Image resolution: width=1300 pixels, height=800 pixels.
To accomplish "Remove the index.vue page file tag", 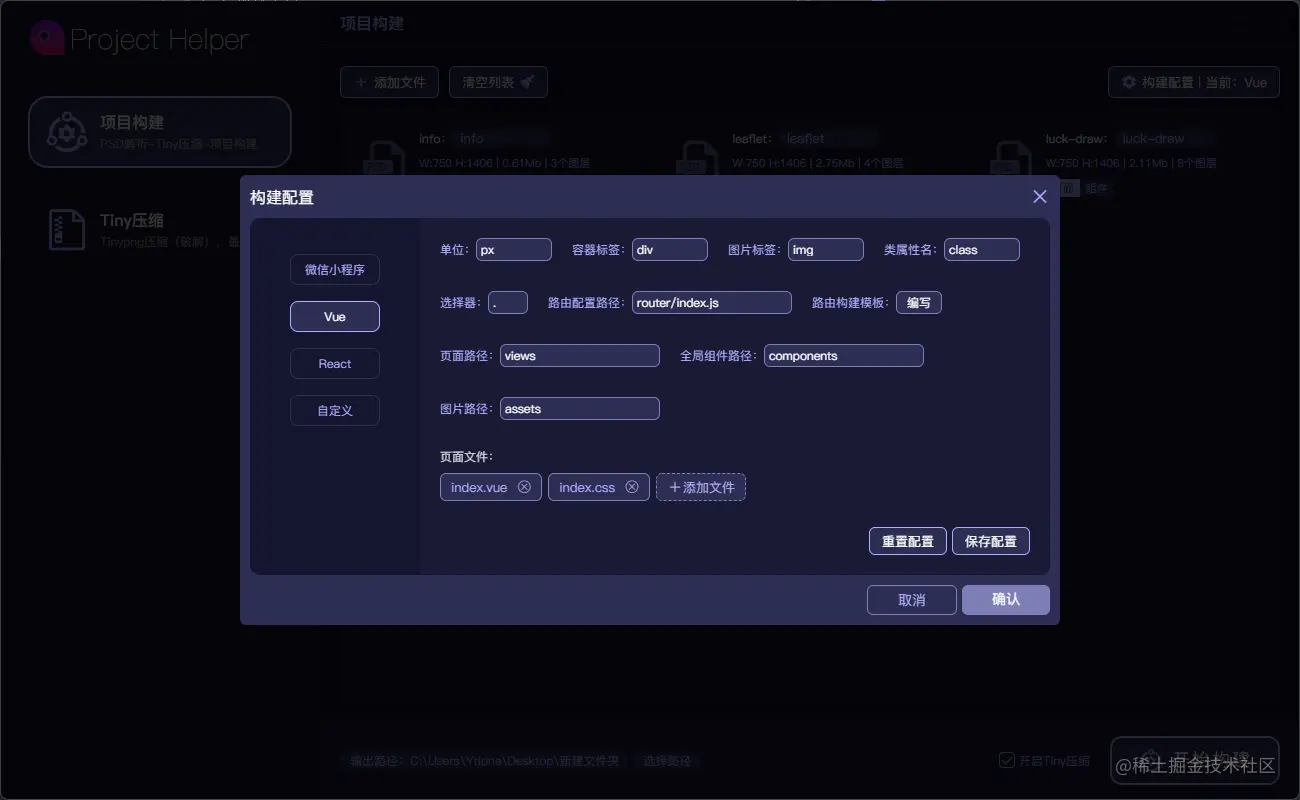I will 524,487.
